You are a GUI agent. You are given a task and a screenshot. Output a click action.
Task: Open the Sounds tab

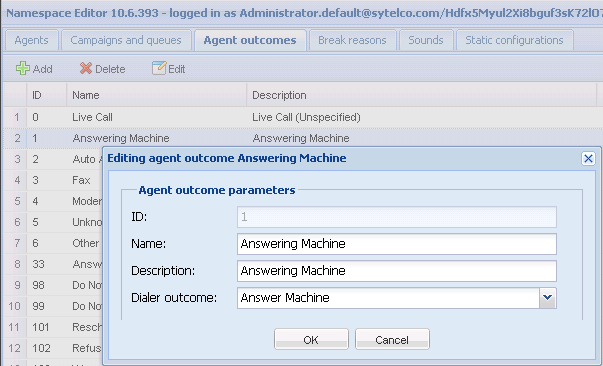426,40
